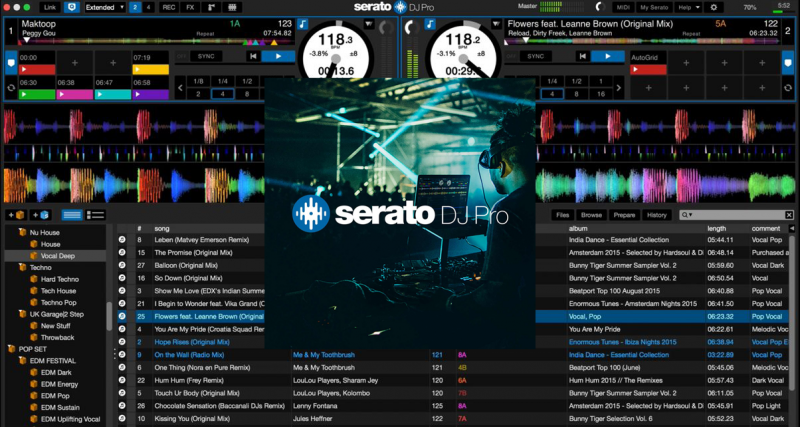Viewport: 800px width, 427px height.
Task: Toggle the Link button
Action: 51,8
